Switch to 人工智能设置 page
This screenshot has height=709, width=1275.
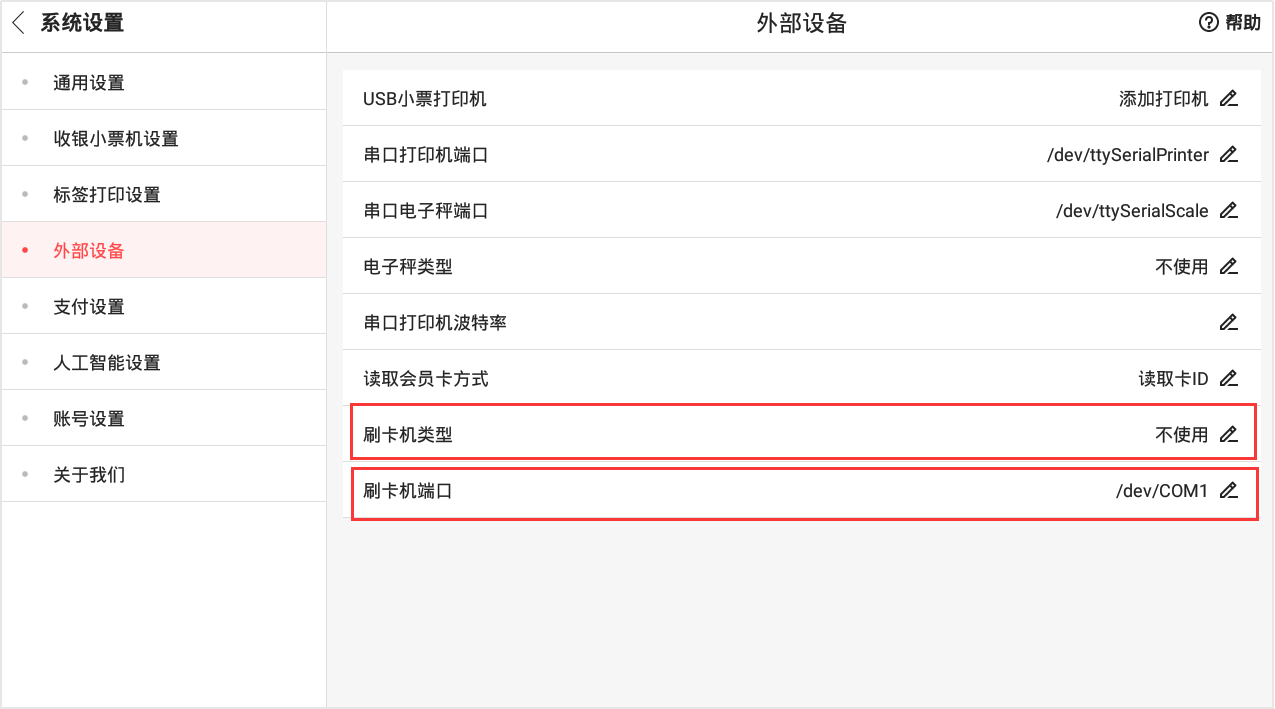(107, 363)
